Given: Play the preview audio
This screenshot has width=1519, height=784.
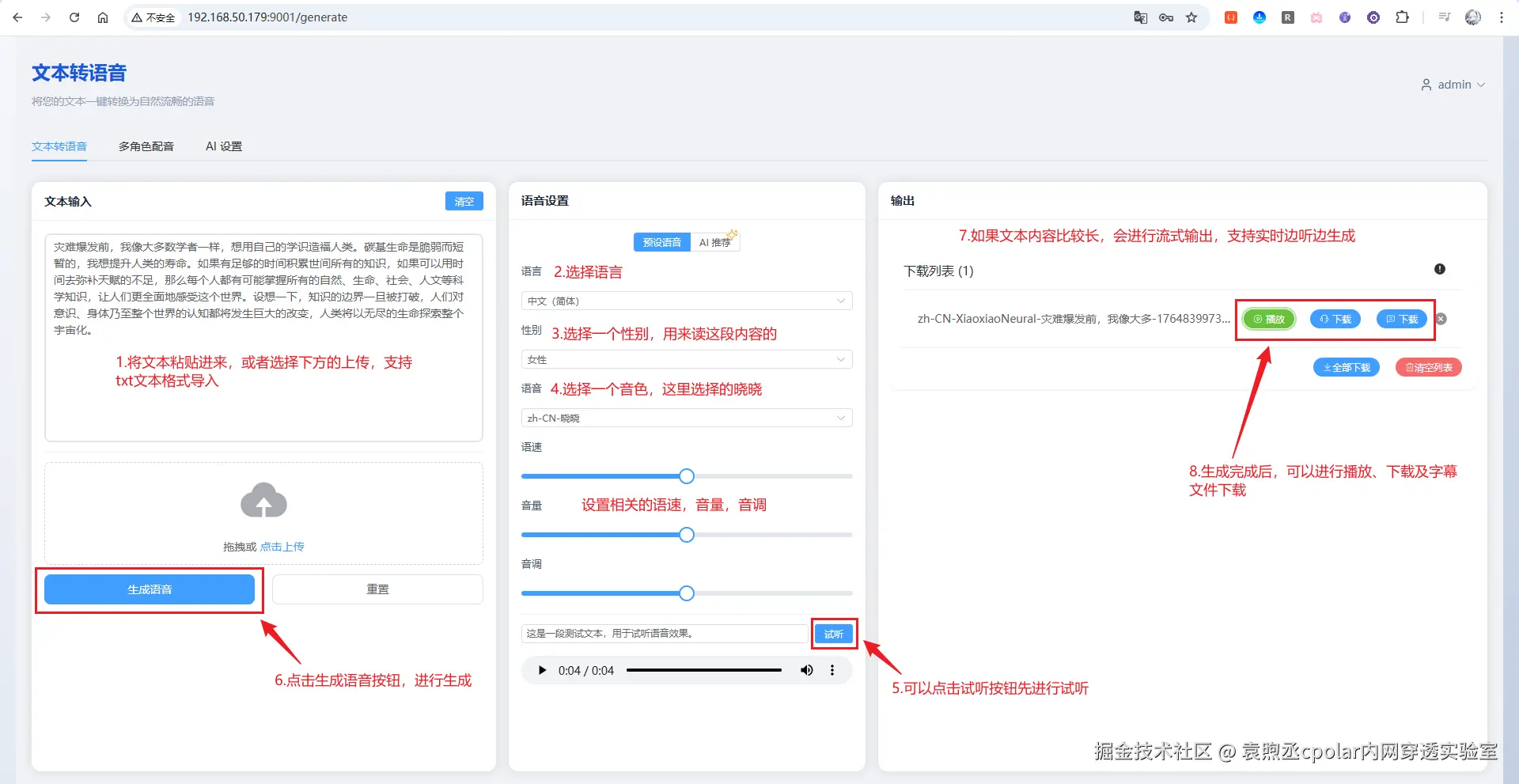Looking at the screenshot, I should point(542,670).
